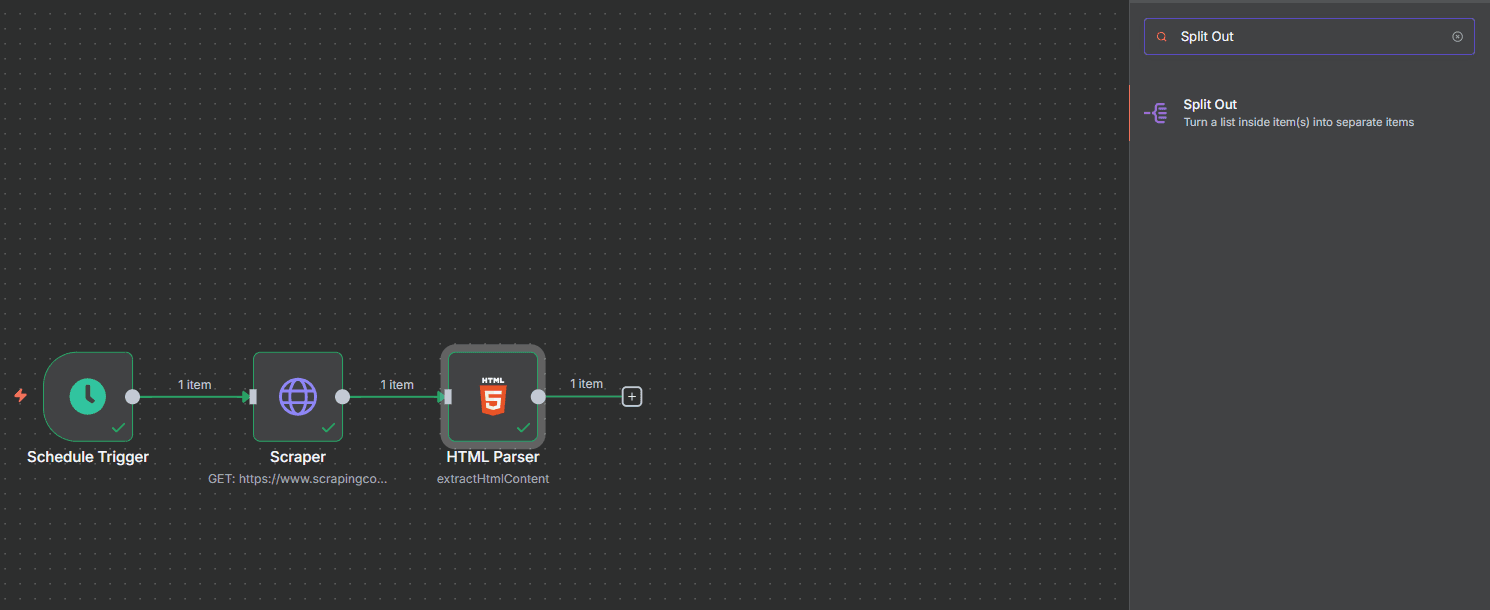Select the HTML Parser node icon

[493, 396]
